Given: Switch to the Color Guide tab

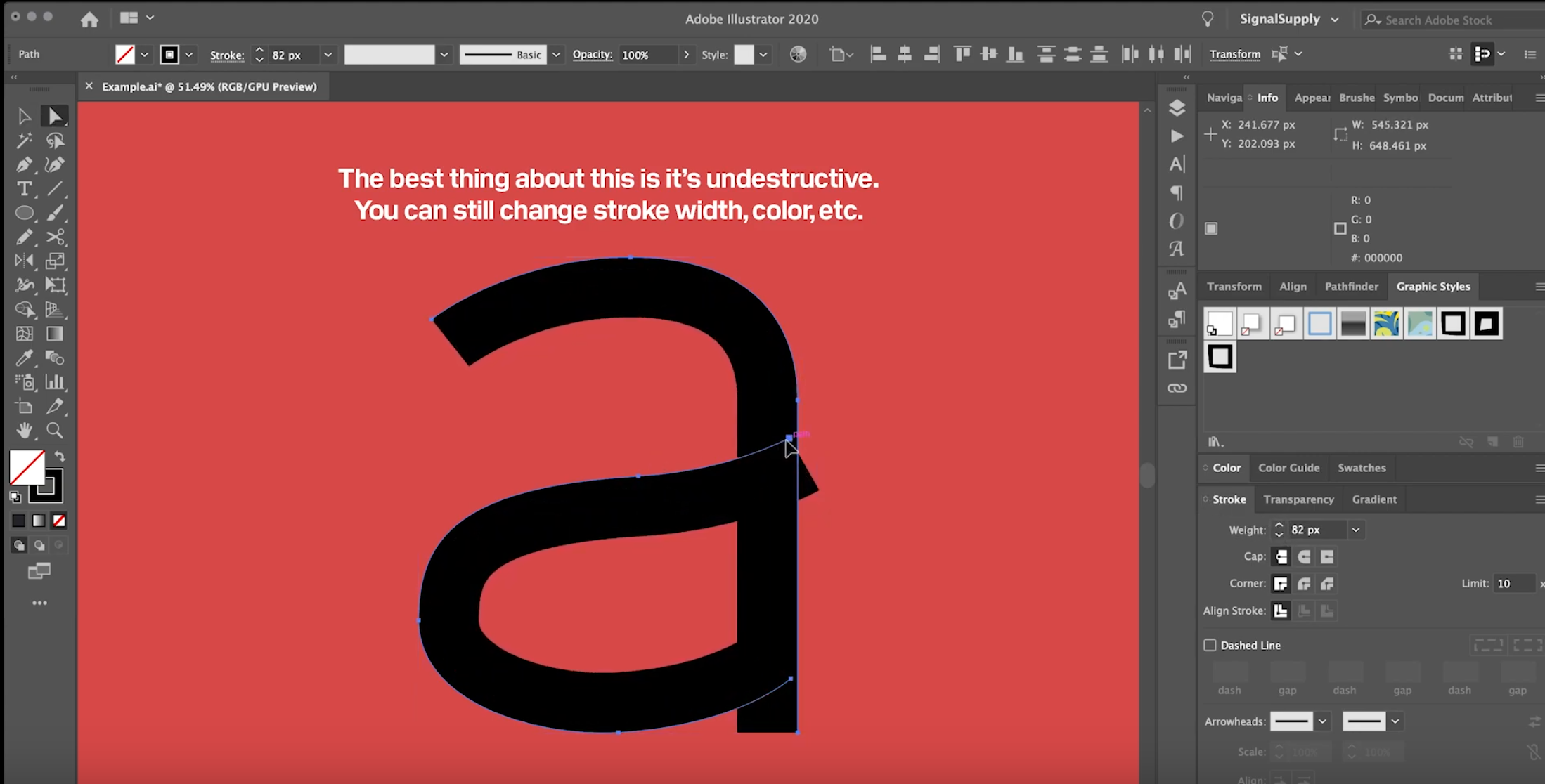Looking at the screenshot, I should [x=1288, y=468].
